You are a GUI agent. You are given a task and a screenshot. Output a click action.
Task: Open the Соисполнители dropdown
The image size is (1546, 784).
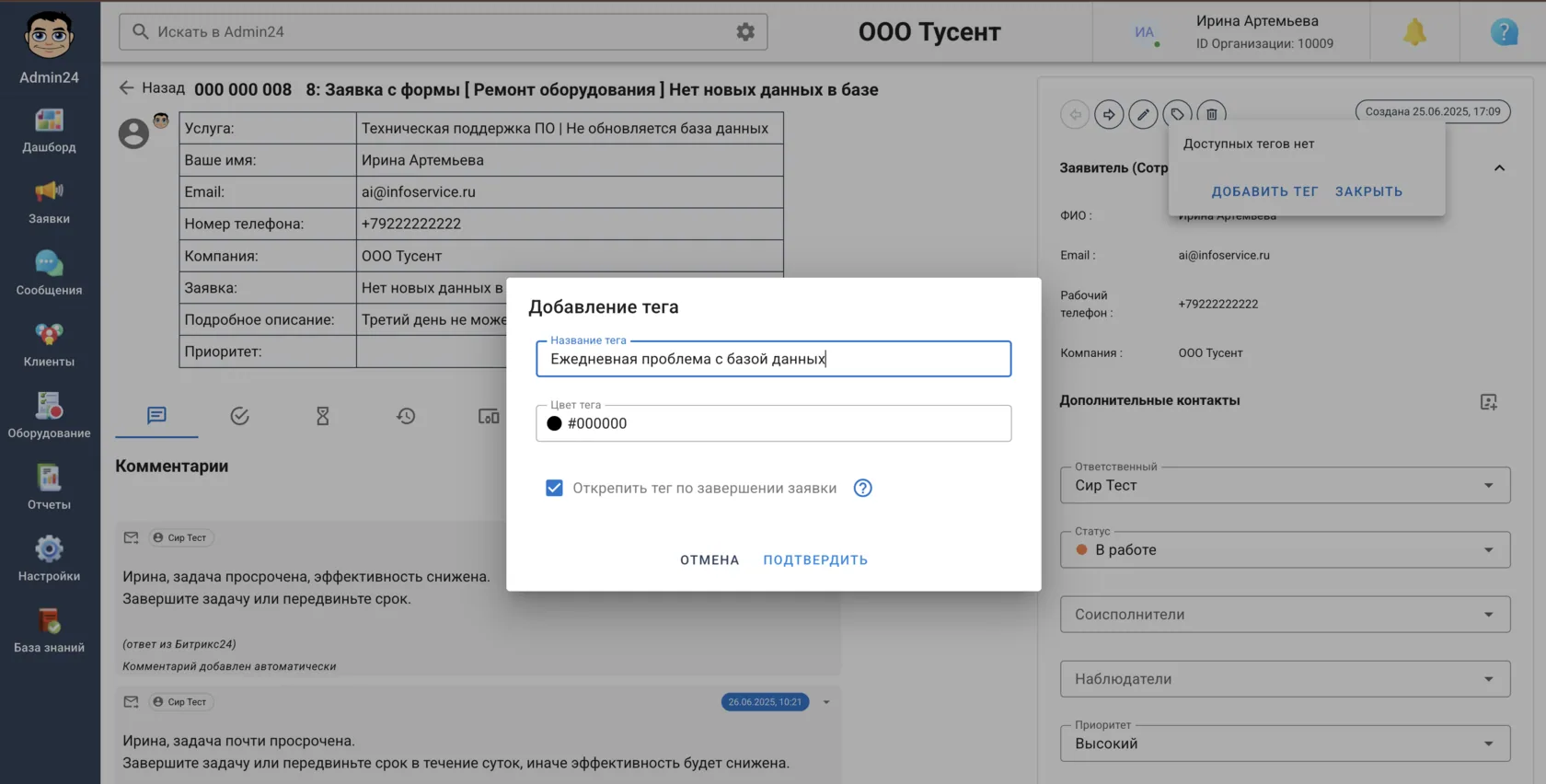(x=1285, y=614)
